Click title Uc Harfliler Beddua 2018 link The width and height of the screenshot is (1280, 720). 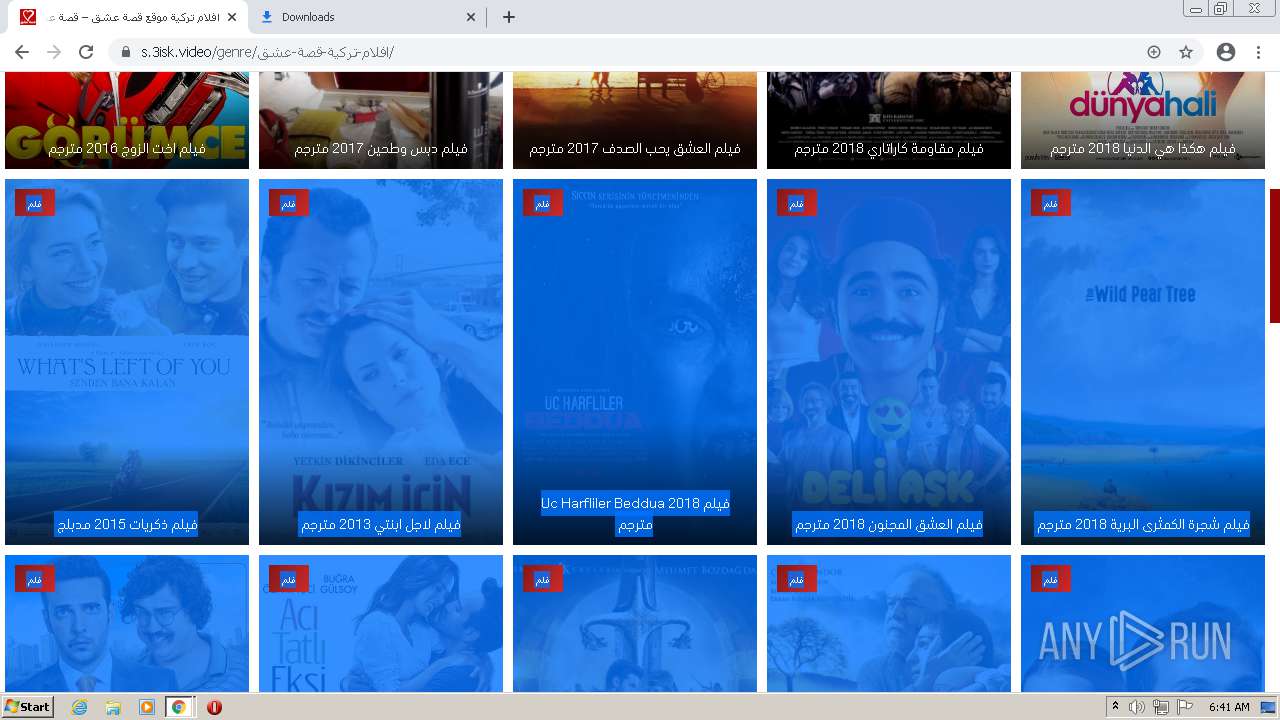click(635, 513)
